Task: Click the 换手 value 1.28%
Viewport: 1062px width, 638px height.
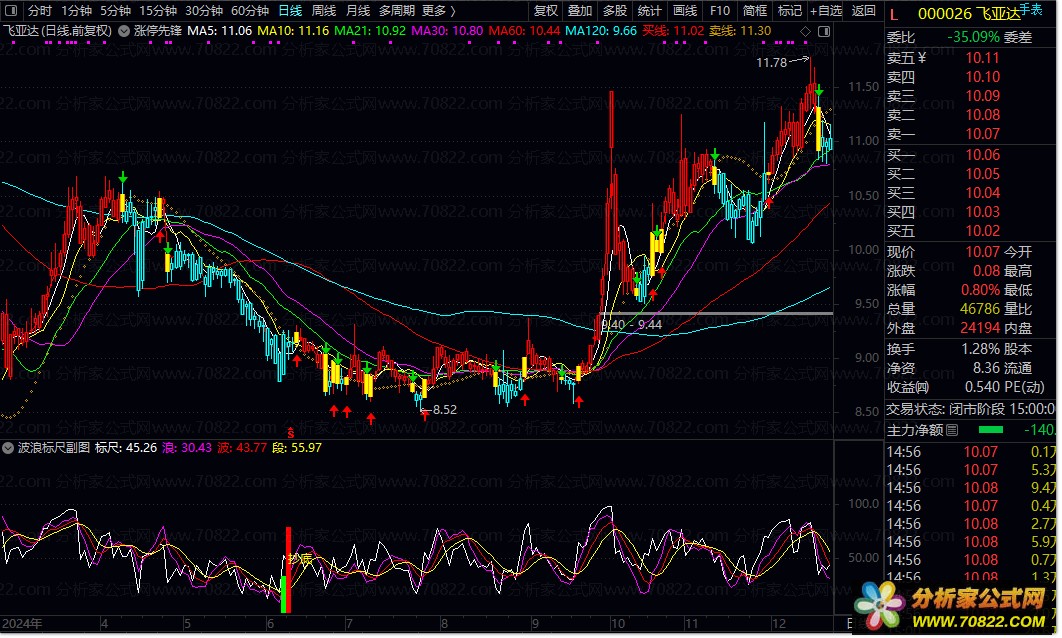Action: pyautogui.click(x=980, y=349)
